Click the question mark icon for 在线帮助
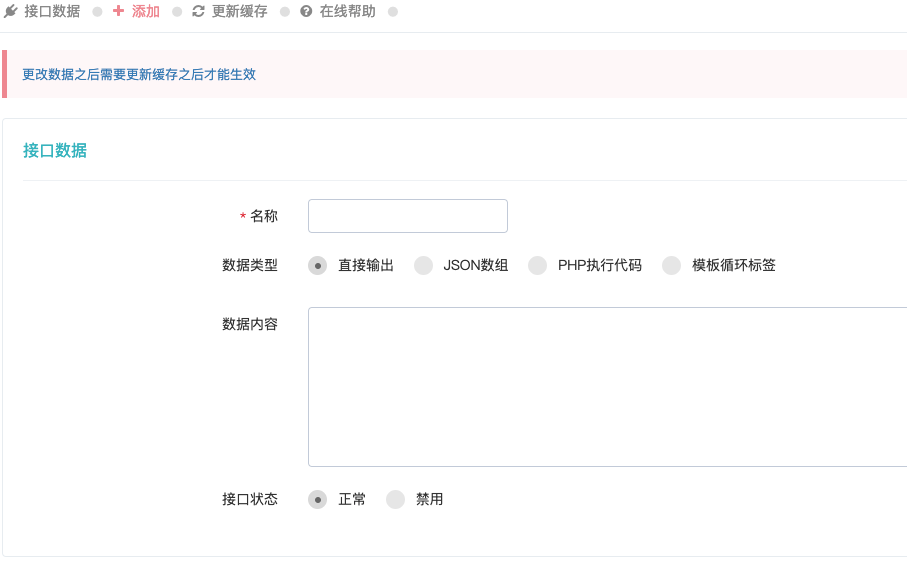The width and height of the screenshot is (907, 584). [306, 12]
